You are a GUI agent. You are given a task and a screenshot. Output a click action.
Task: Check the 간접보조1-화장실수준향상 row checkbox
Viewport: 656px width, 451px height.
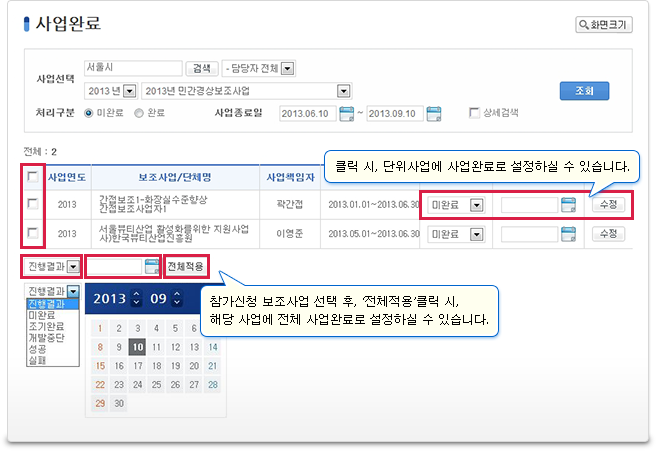coord(33,204)
